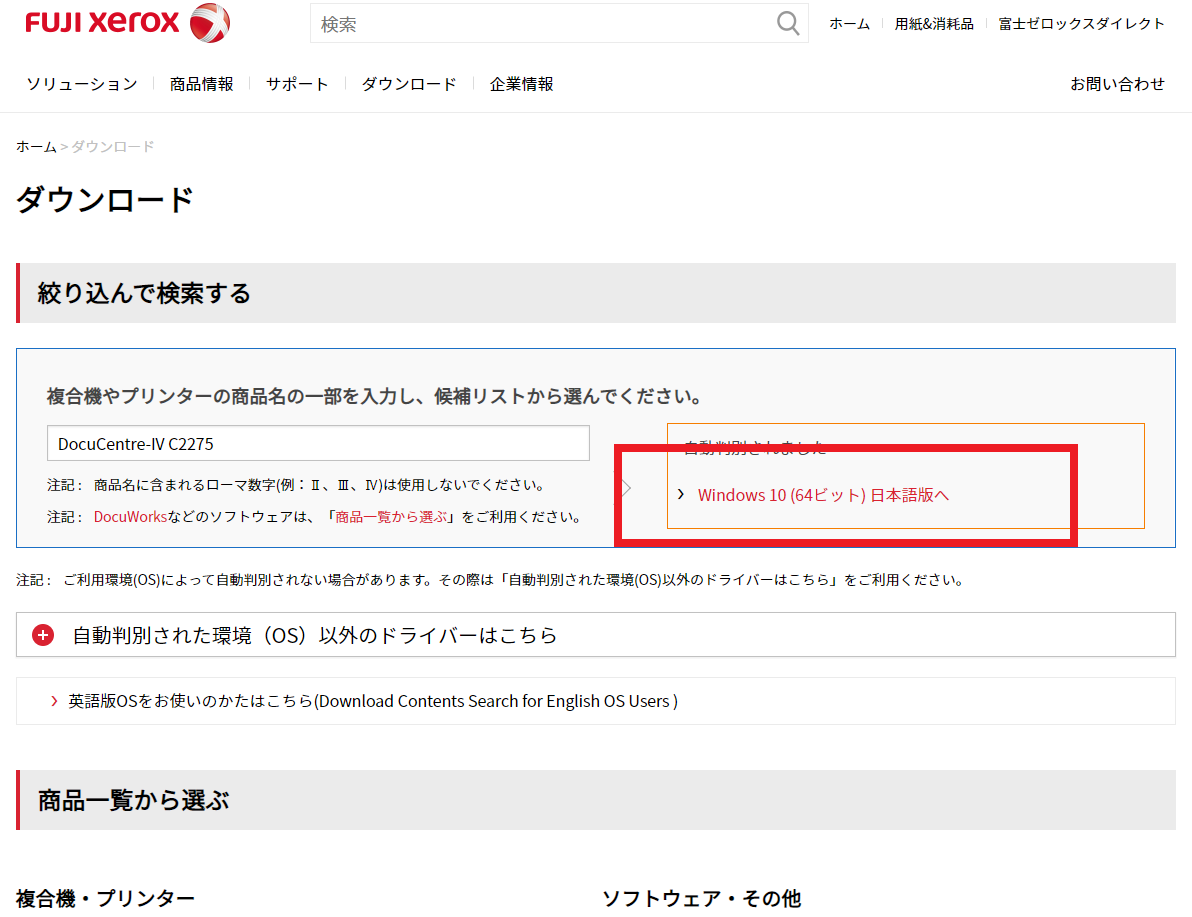Open the 富士ゼロックスダイレクト link
This screenshot has width=1192, height=917.
[x=1081, y=24]
